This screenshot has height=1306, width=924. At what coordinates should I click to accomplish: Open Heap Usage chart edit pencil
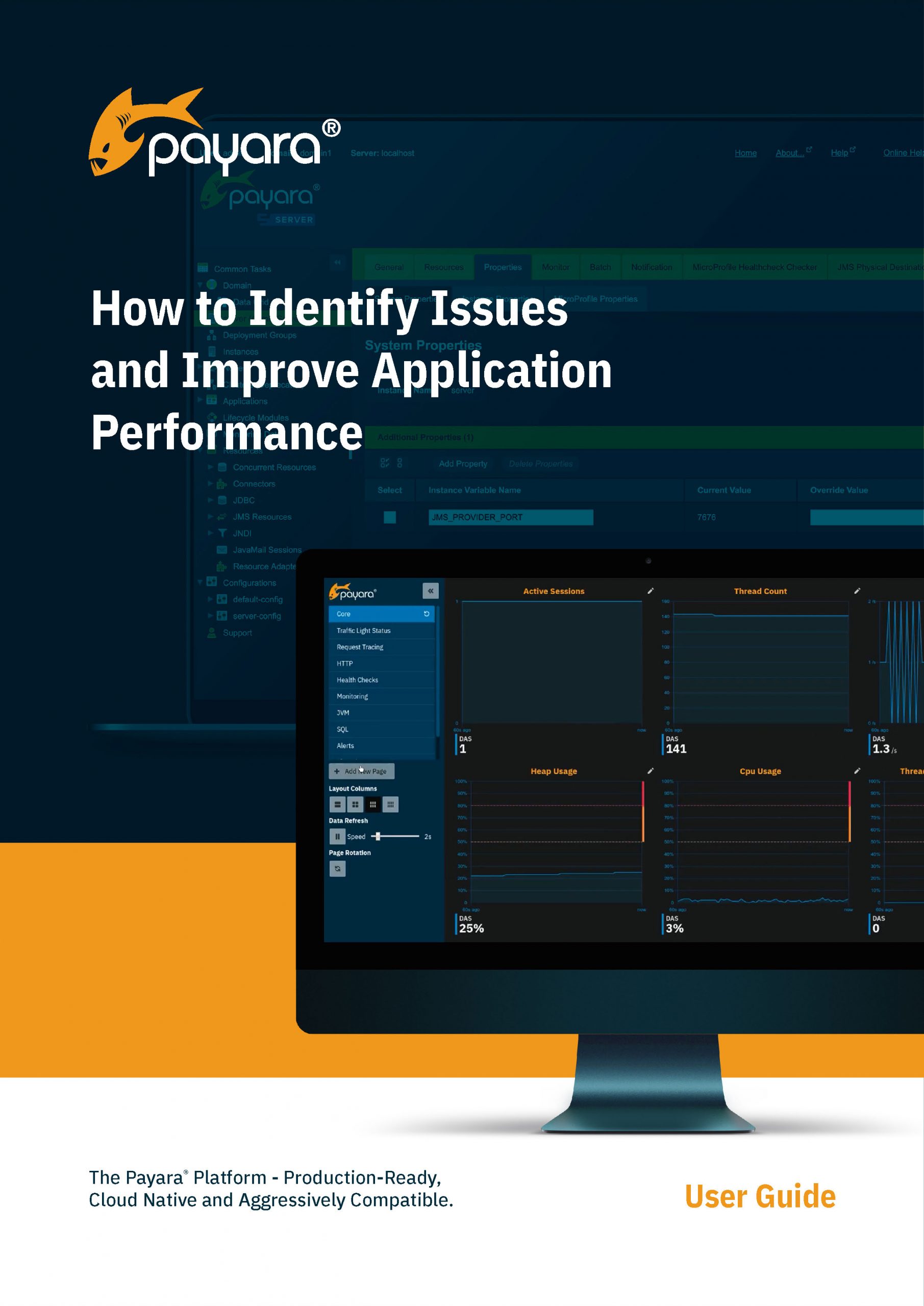[651, 771]
